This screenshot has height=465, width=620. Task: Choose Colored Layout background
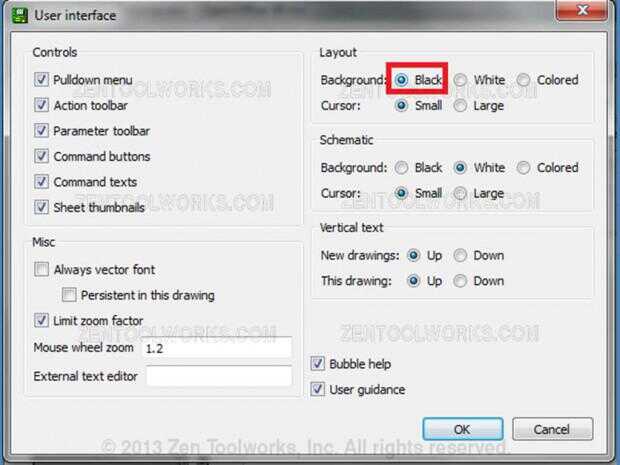tap(523, 80)
